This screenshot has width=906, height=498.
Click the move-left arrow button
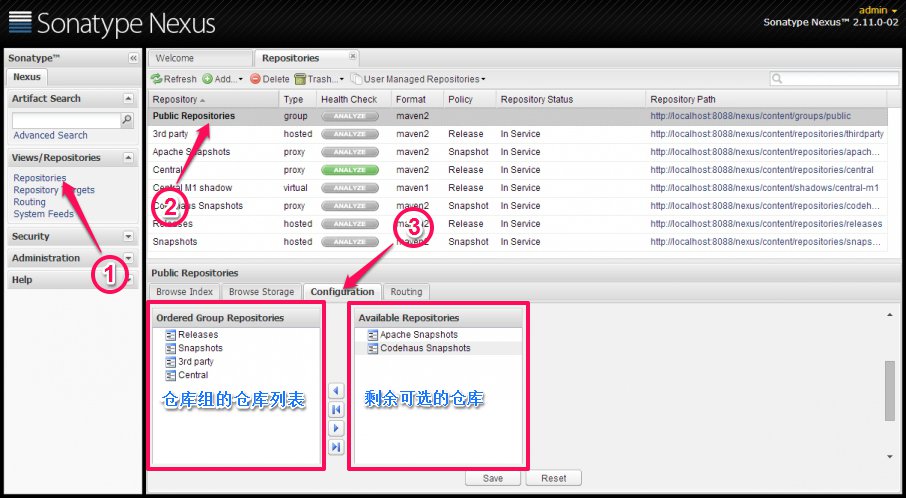[336, 391]
